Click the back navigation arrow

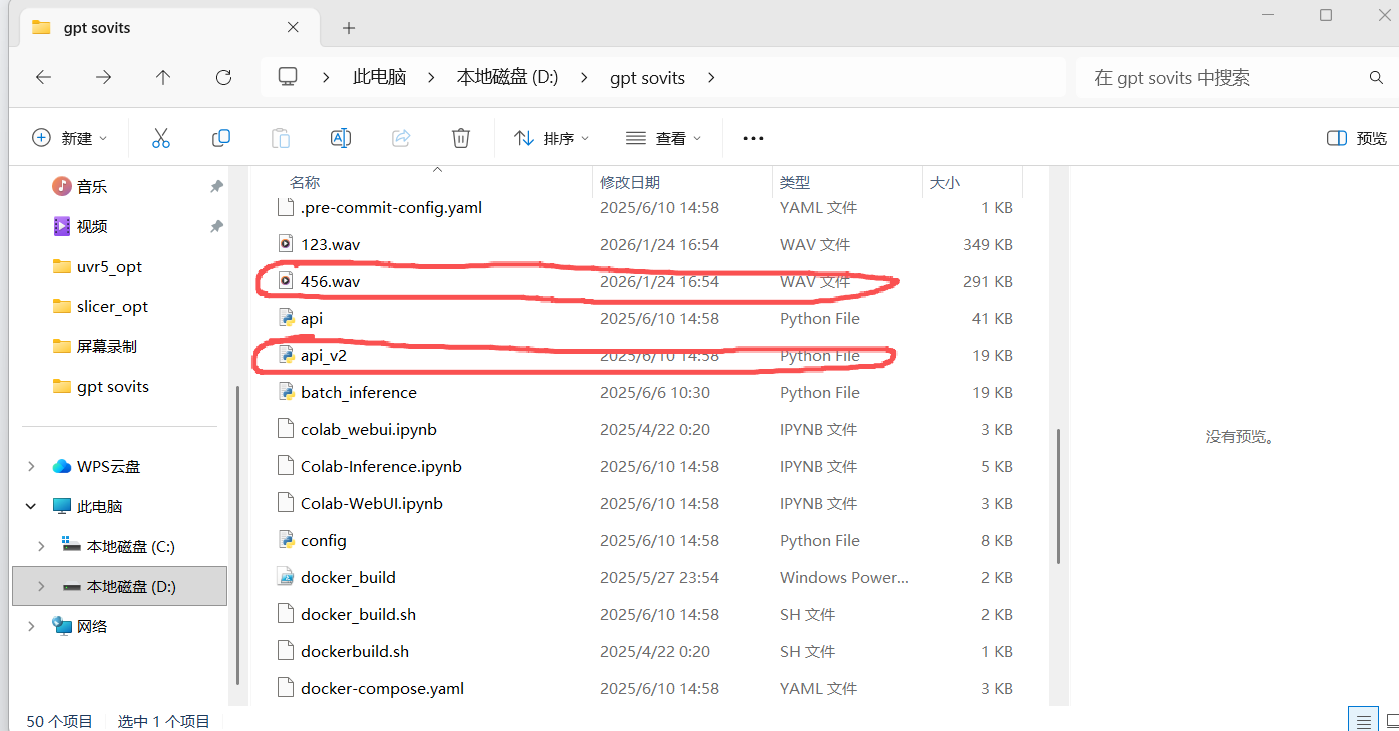(43, 77)
